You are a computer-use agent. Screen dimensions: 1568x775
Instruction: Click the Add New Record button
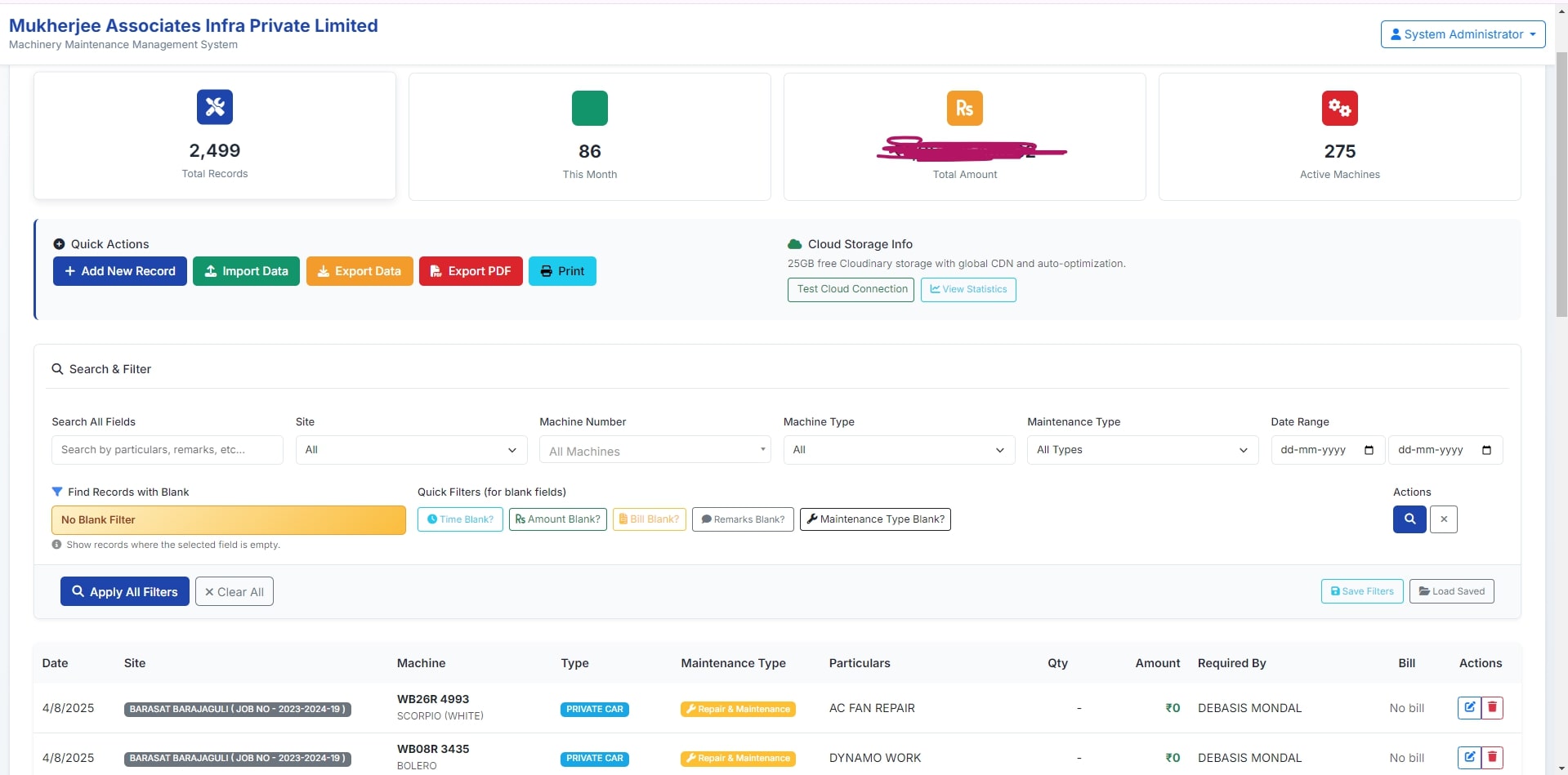pos(120,271)
